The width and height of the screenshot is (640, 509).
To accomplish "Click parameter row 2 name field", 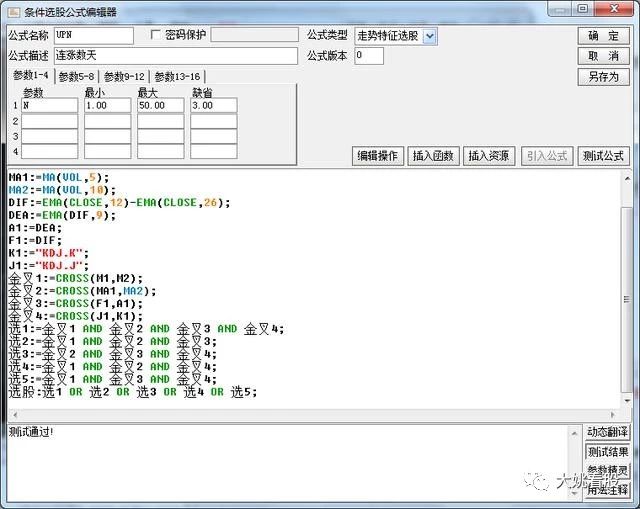I will tap(49, 121).
